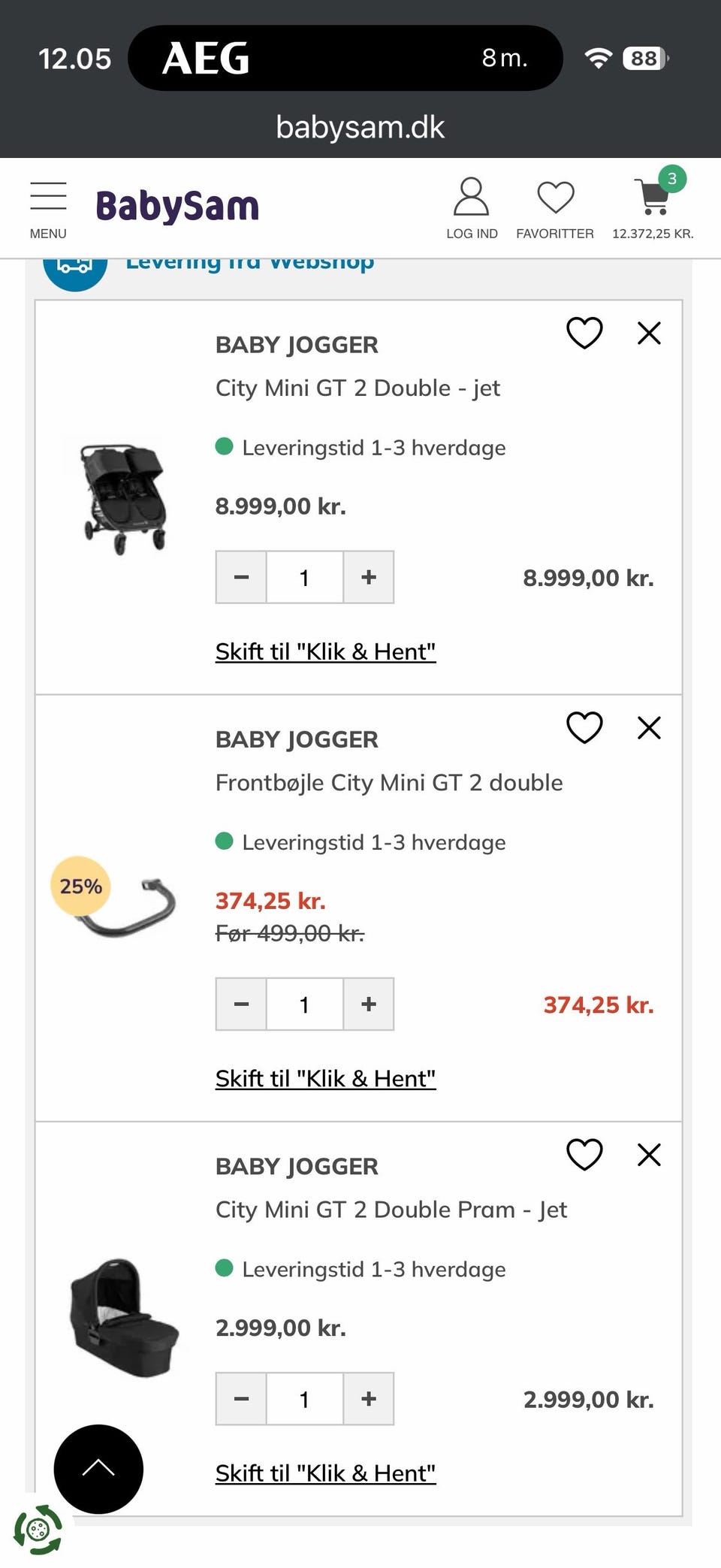Increase quantity of the Double Pram
721x1568 pixels.
tap(368, 1398)
